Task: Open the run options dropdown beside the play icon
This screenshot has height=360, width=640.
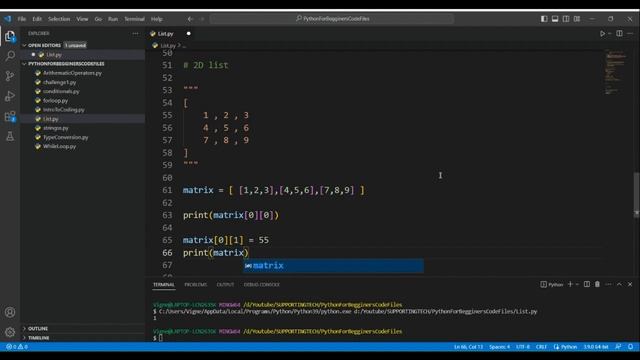Action: point(609,33)
